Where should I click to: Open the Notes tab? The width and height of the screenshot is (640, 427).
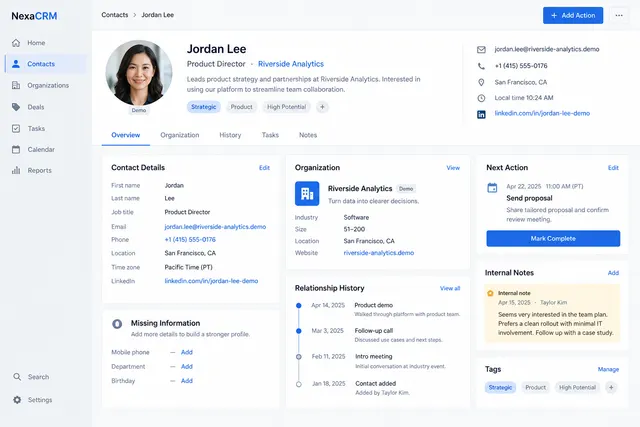(308, 135)
